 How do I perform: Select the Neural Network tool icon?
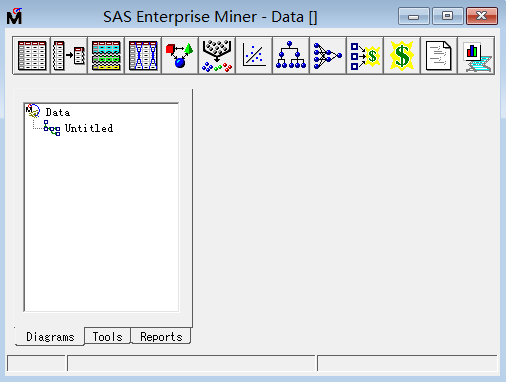[328, 55]
